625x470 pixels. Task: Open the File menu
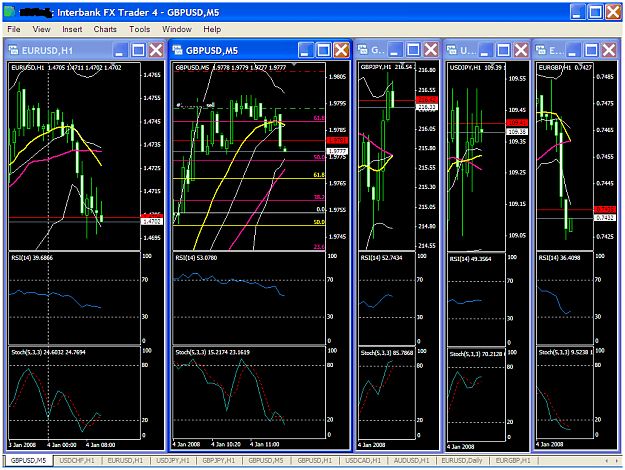(x=14, y=29)
